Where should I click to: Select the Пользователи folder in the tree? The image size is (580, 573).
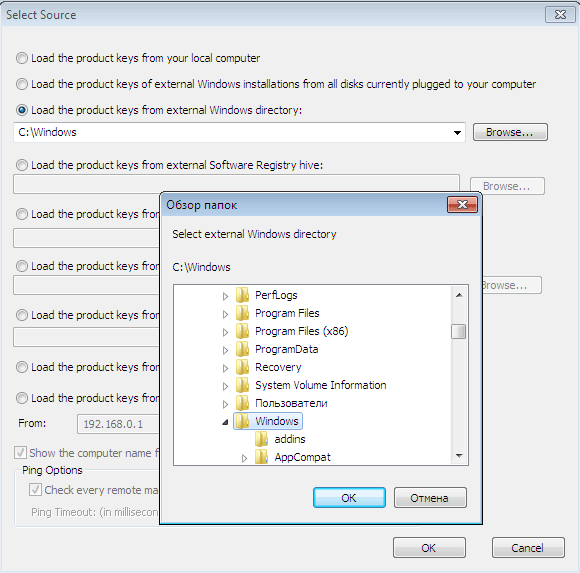tap(291, 403)
